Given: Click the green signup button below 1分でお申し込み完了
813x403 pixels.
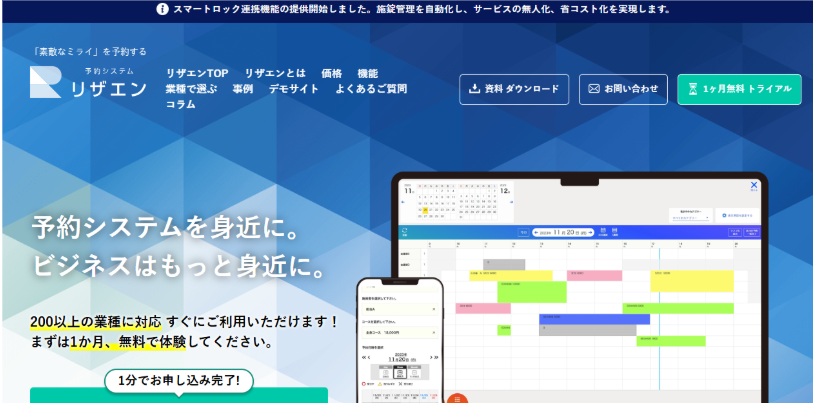Looking at the screenshot, I should [x=178, y=395].
